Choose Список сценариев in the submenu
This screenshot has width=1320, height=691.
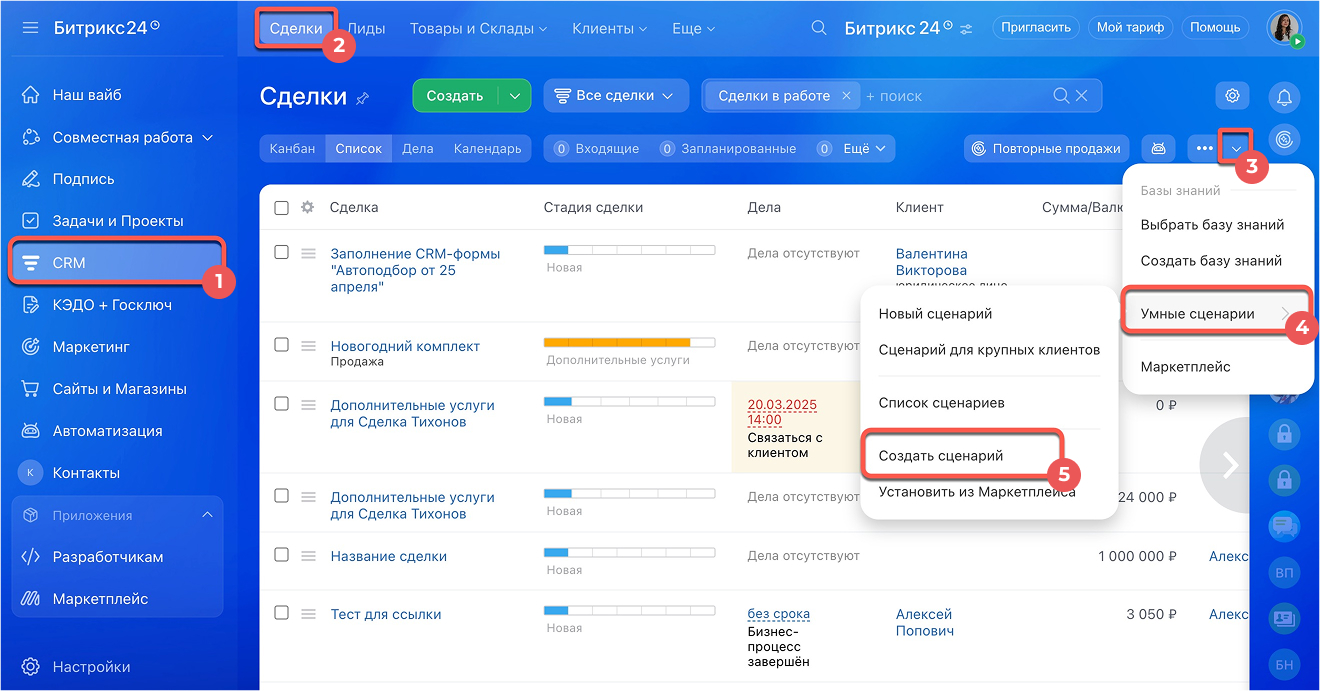point(941,403)
